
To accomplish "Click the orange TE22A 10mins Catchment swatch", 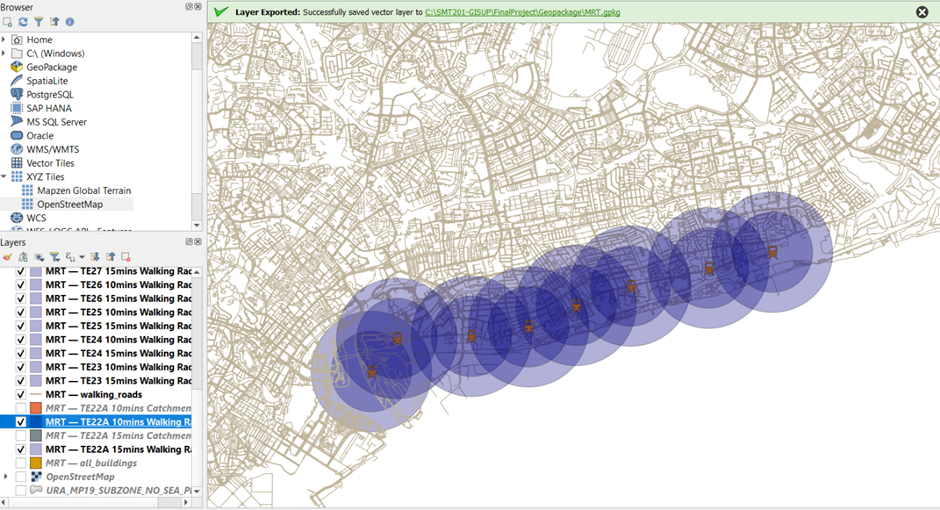I will 36,408.
